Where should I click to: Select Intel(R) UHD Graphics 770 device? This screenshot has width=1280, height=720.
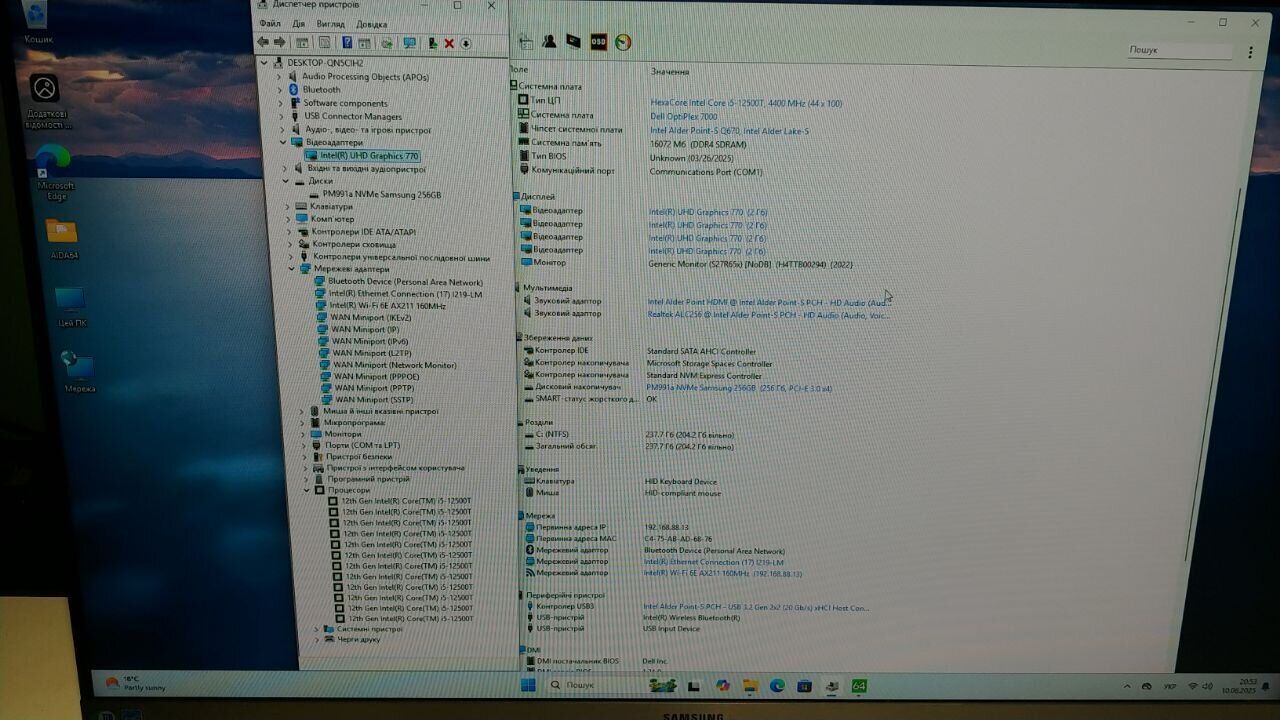(368, 156)
